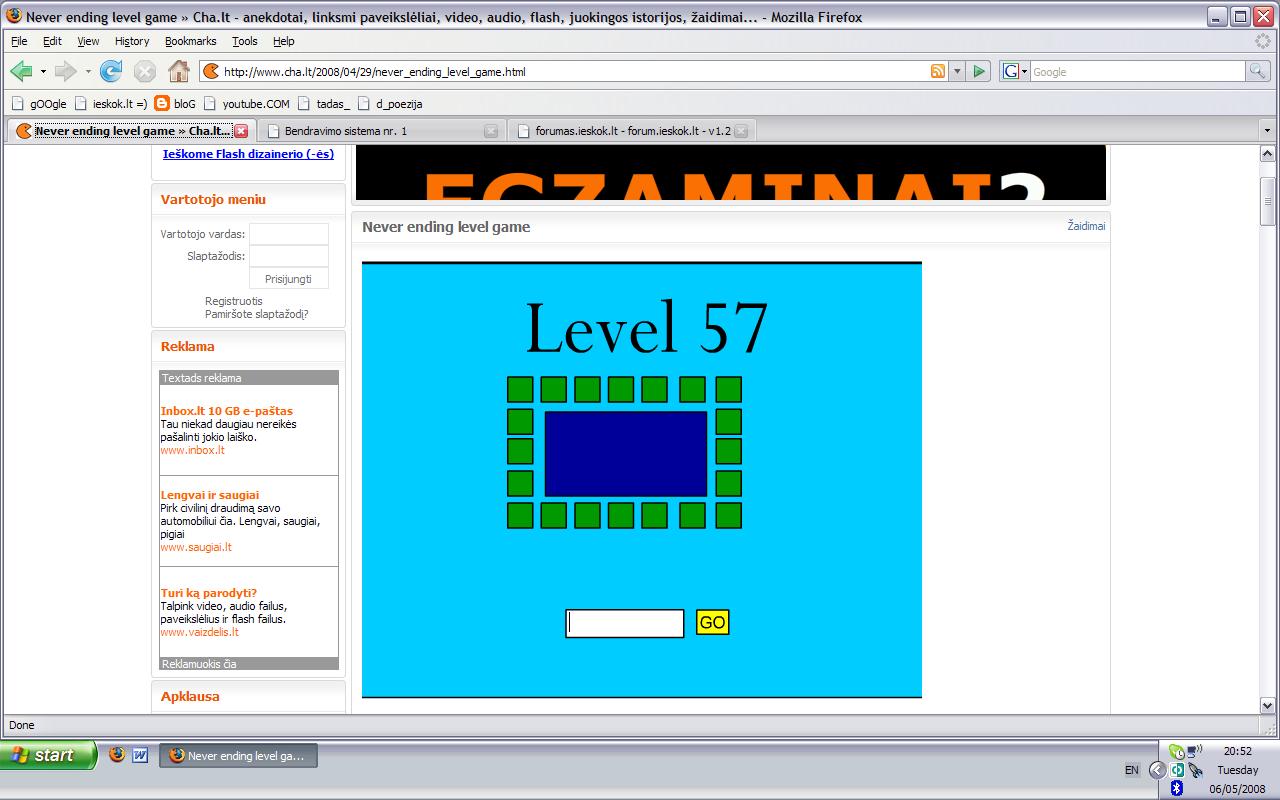Click the EN language indicator

[1131, 770]
